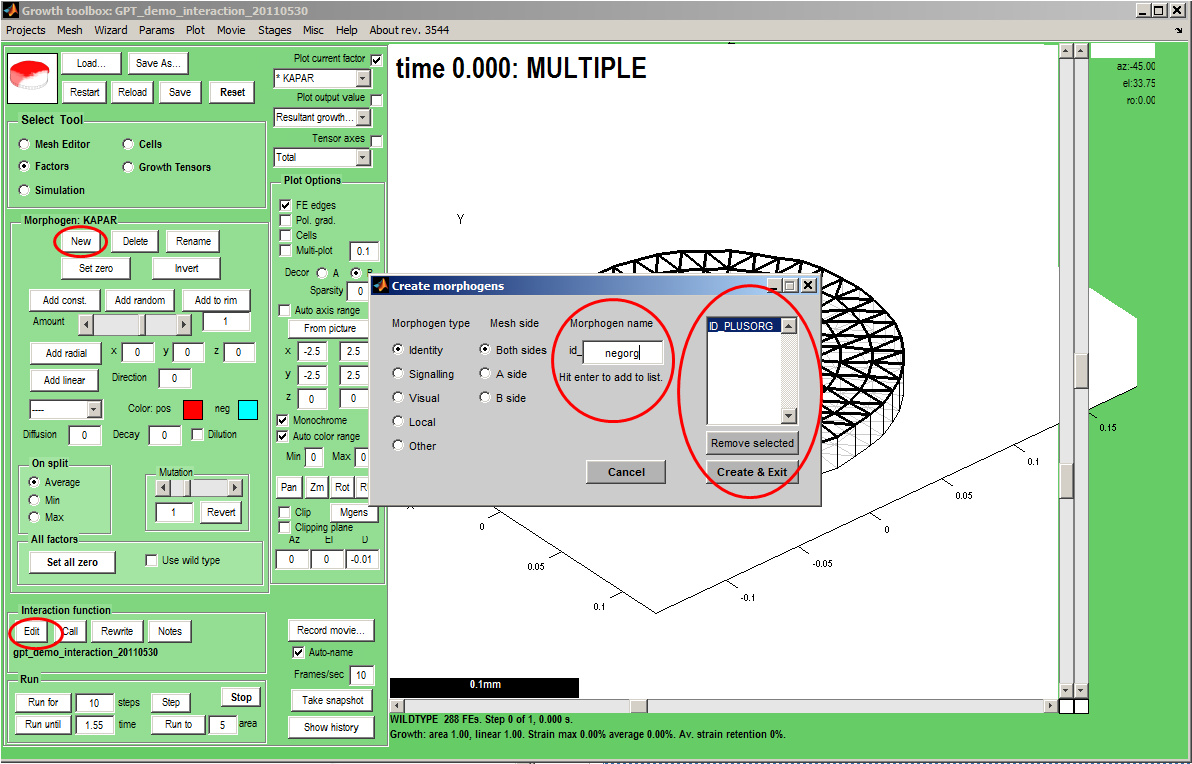Click the Amount slider left arrow
Viewport: 1192px width, 764px height.
(86, 324)
